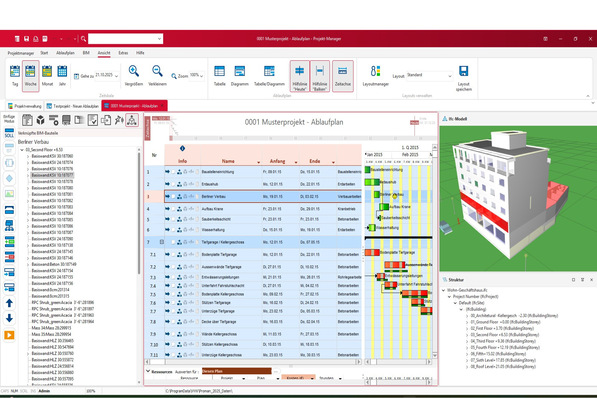Click the image picture icon in sidebar
Image resolution: width=597 pixels, height=398 pixels.
point(9,193)
